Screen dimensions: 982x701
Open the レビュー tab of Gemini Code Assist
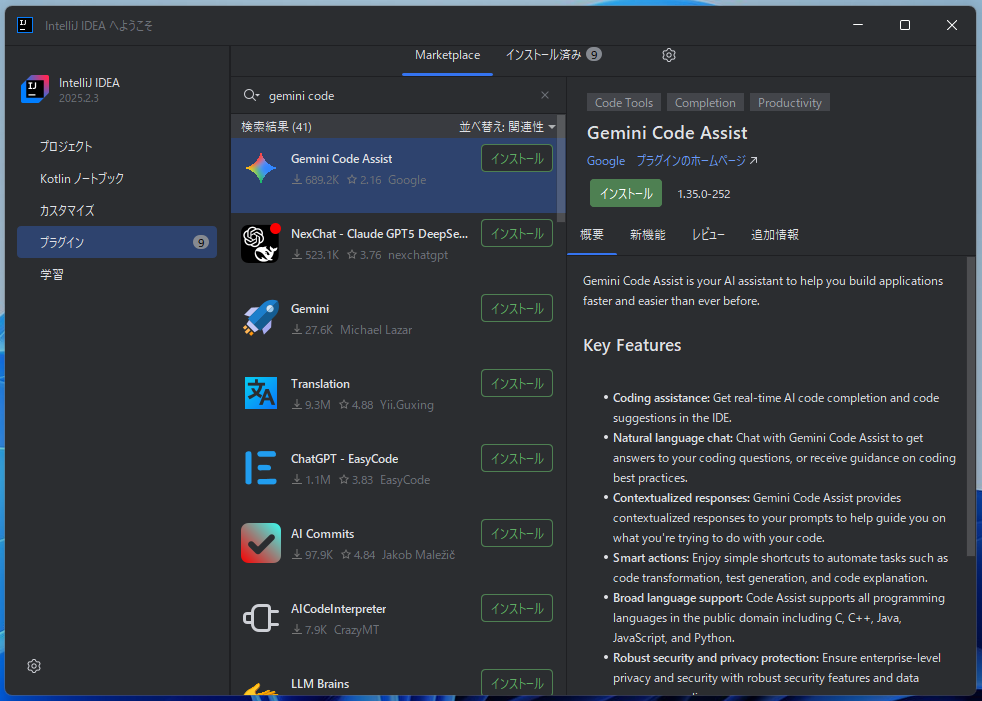click(708, 235)
